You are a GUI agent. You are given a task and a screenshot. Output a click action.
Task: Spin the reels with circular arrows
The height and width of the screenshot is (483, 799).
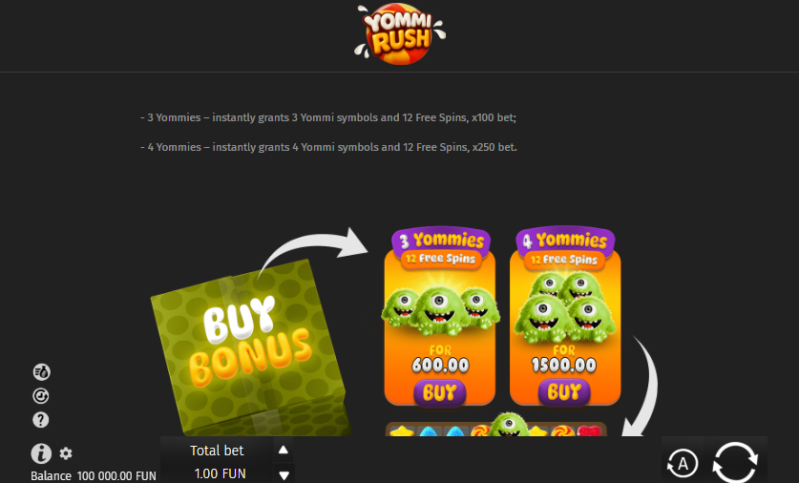click(735, 462)
